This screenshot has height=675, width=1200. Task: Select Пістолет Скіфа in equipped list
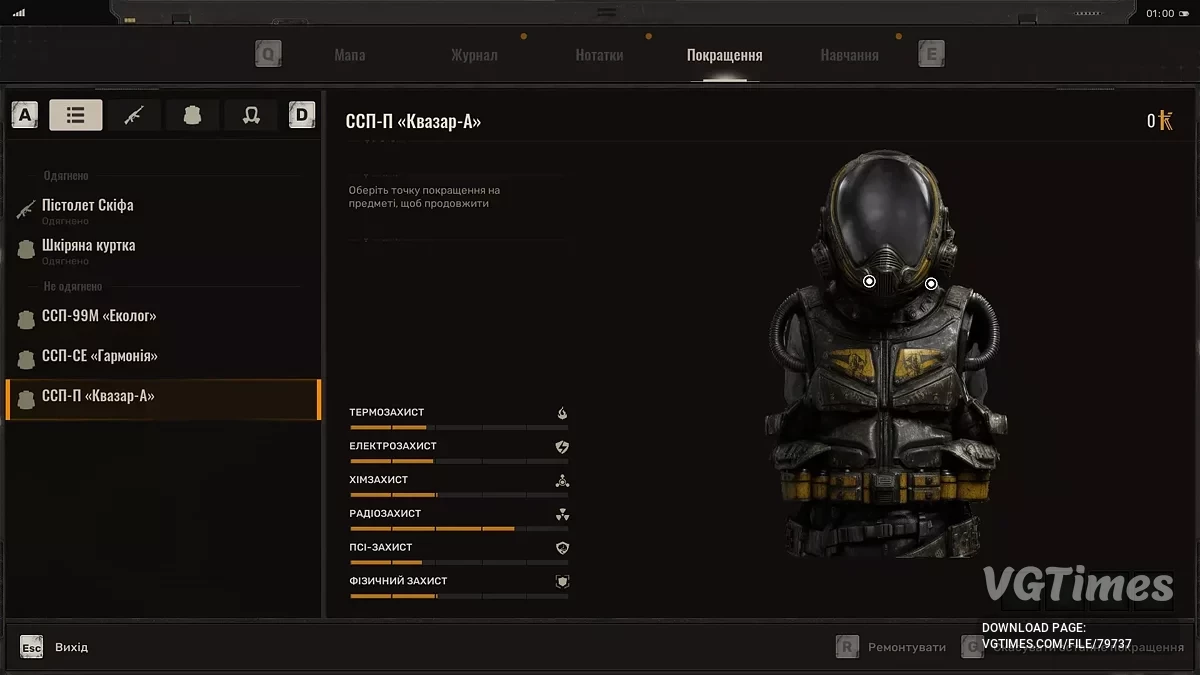click(88, 206)
